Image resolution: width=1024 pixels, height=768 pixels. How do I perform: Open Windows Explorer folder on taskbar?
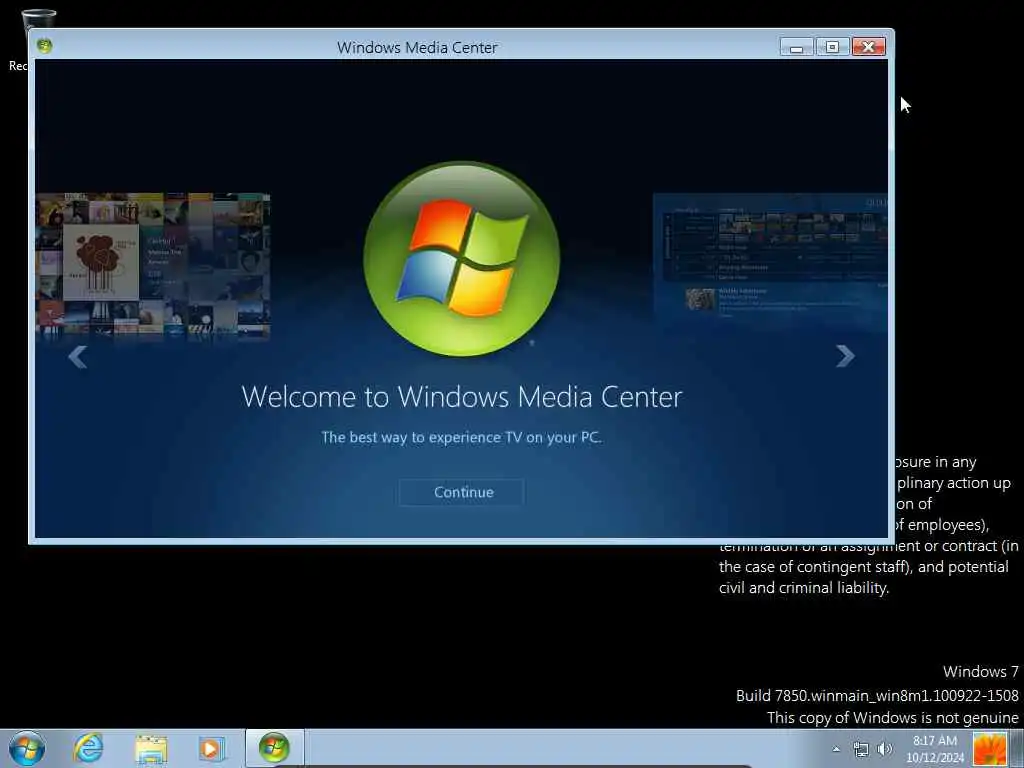151,749
